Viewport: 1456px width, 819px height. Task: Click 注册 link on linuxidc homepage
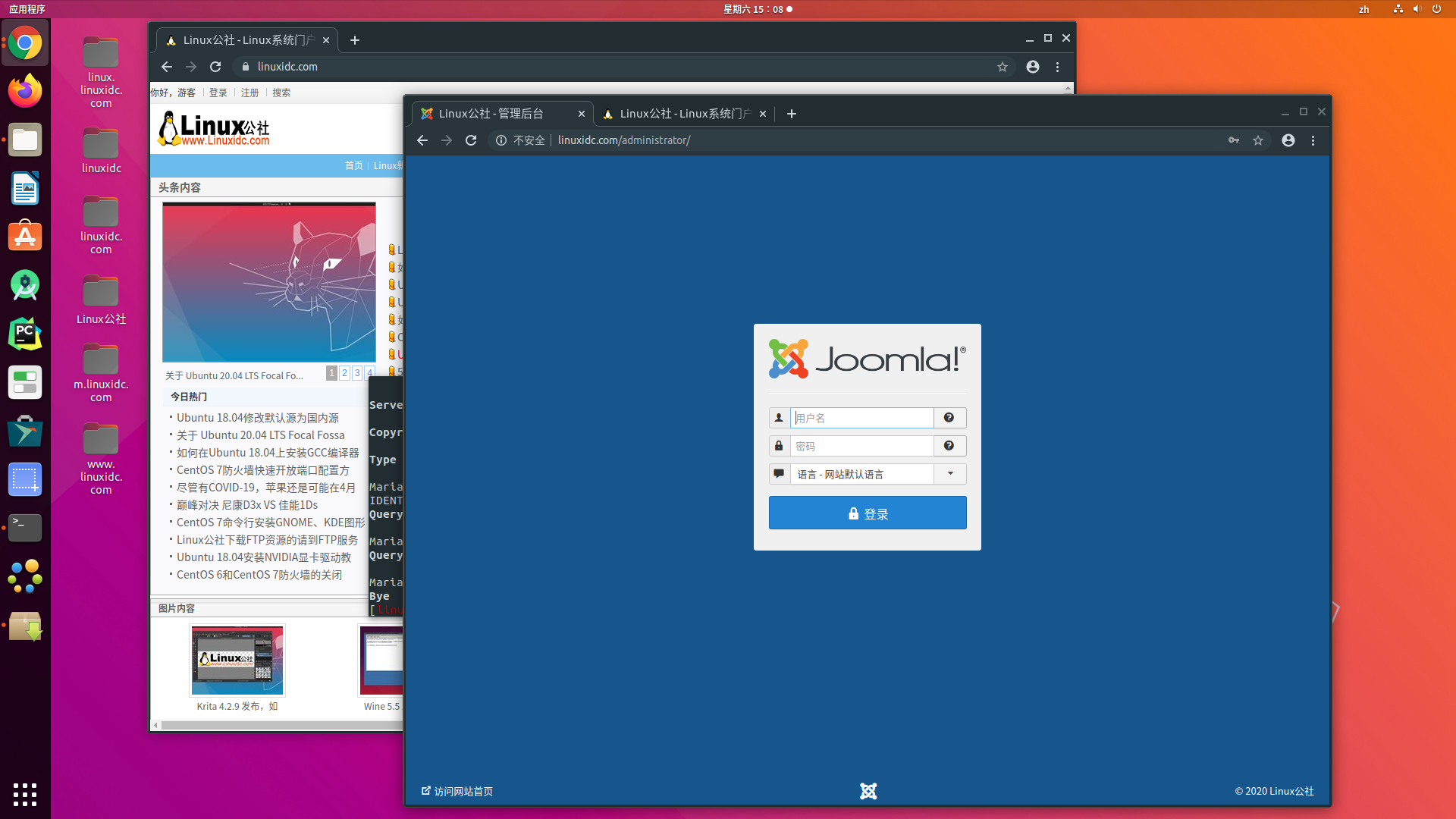coord(249,93)
